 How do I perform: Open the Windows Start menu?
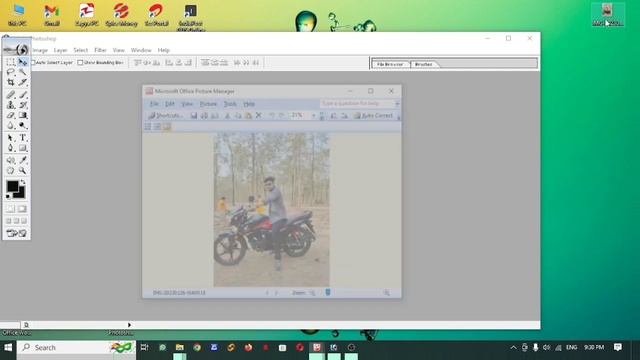(x=8, y=347)
